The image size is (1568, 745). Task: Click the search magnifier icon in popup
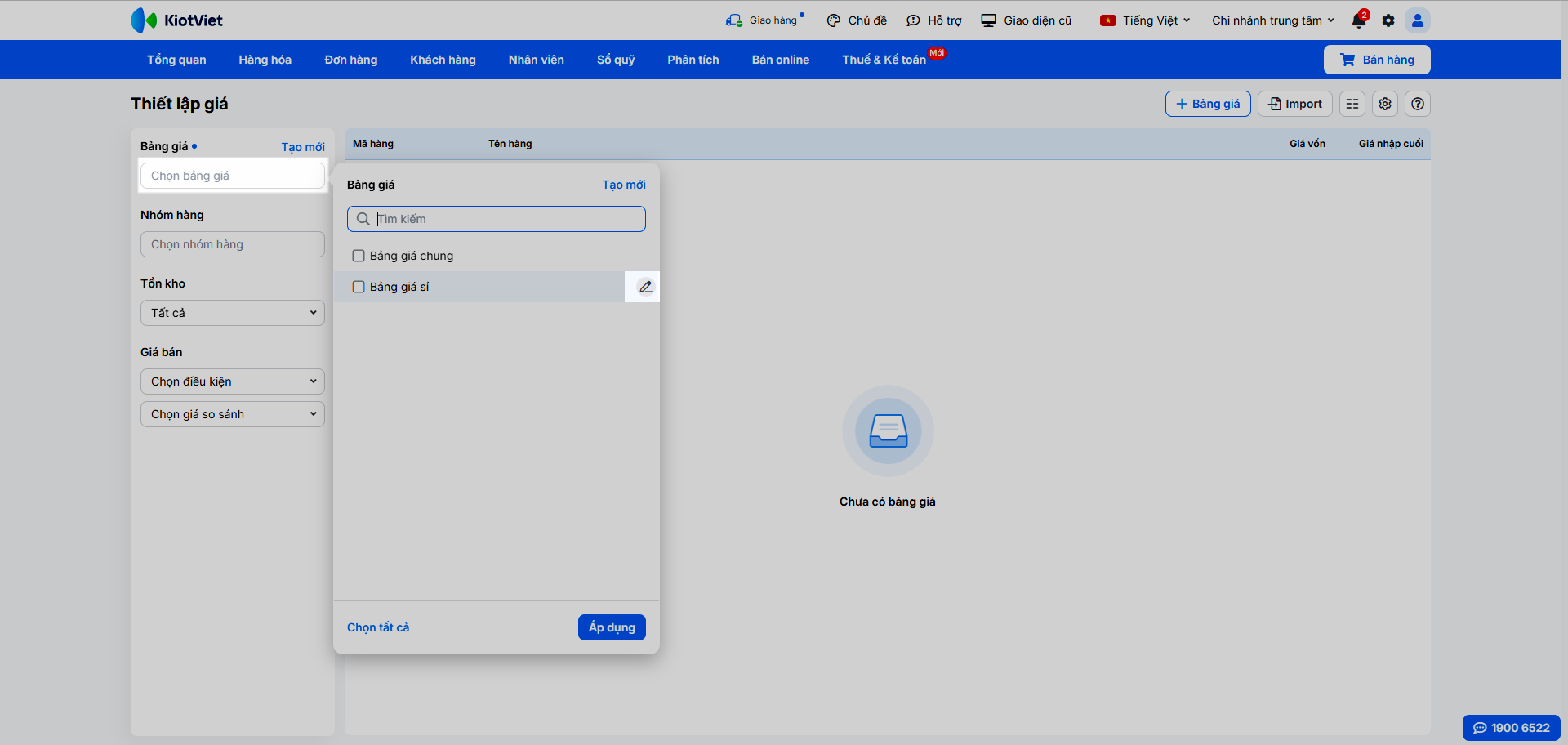tap(363, 219)
